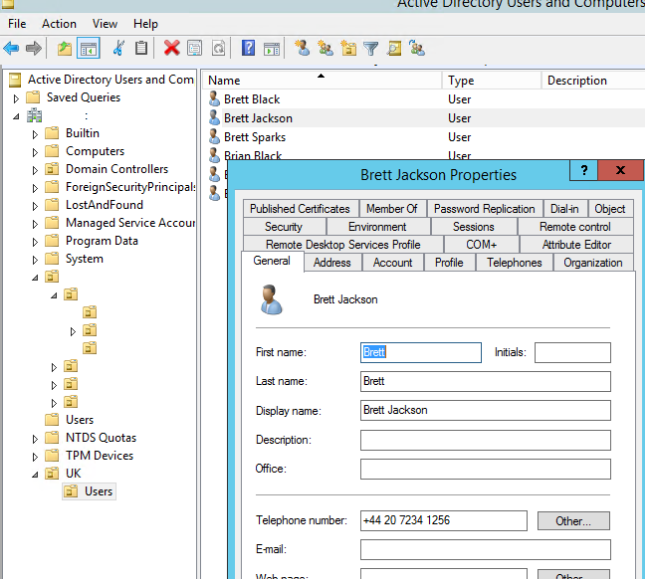Expand the NTDS Quotas node
Viewport: 645px width, 585px height.
35,439
